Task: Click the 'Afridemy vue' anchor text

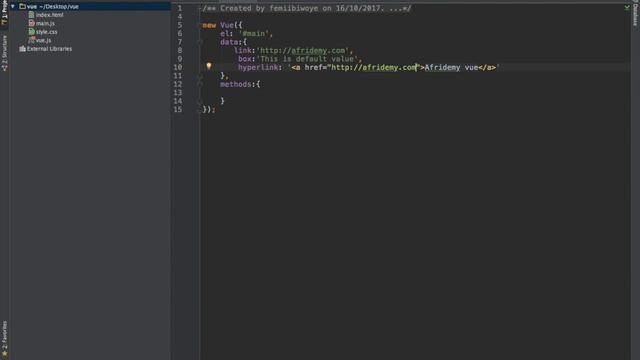Action: 451,68
